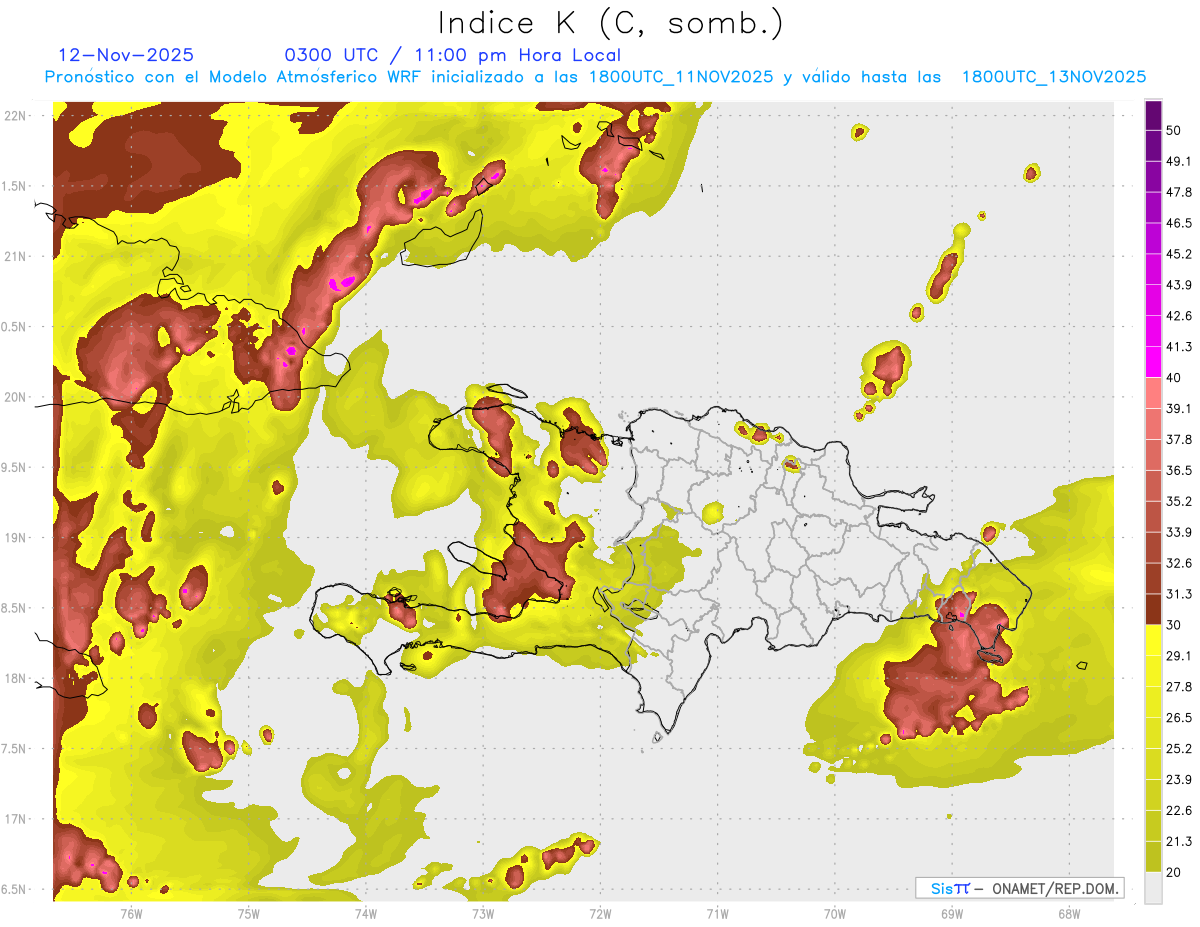Click the legend value '31.3'
The height and width of the screenshot is (927, 1200).
[1179, 594]
